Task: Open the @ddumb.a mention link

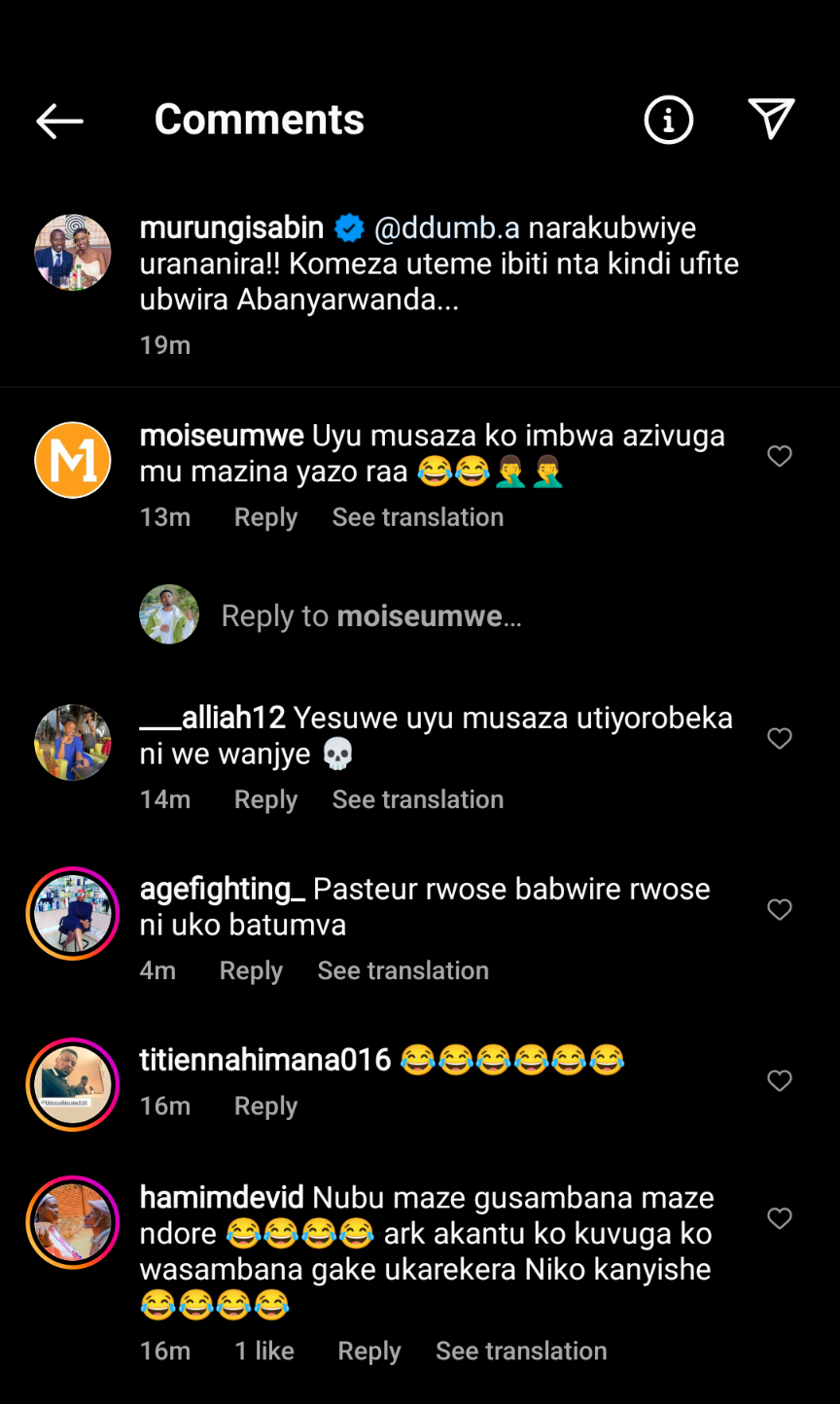Action: pos(447,228)
